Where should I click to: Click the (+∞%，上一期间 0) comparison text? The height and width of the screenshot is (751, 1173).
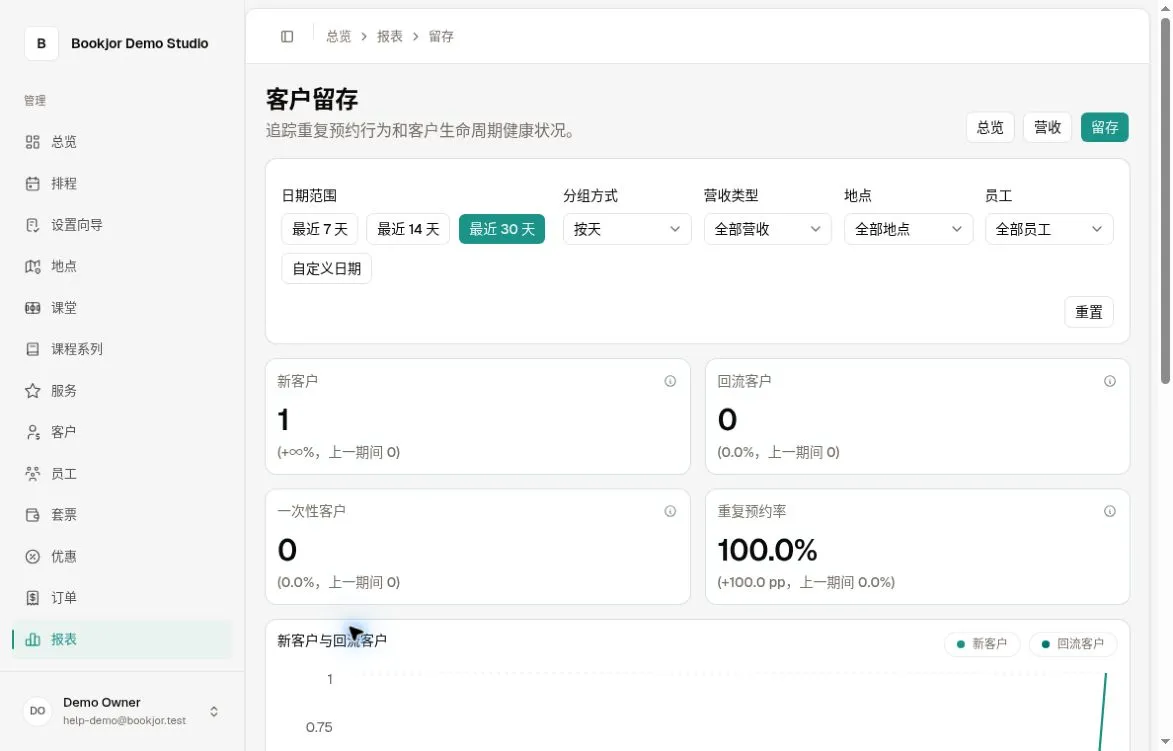coord(338,452)
